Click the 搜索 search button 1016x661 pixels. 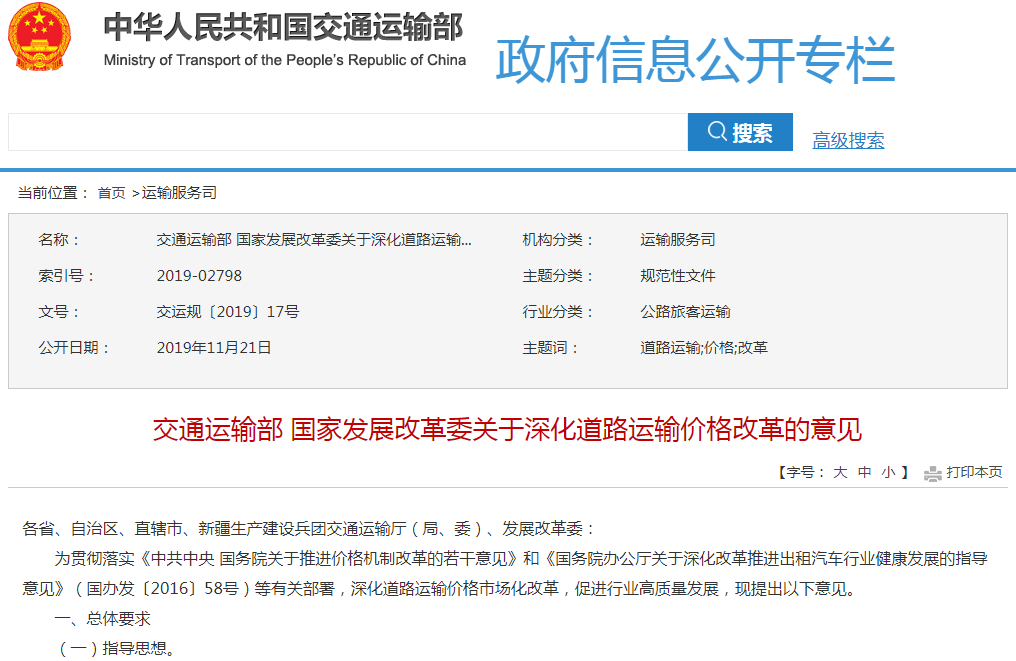coord(740,132)
